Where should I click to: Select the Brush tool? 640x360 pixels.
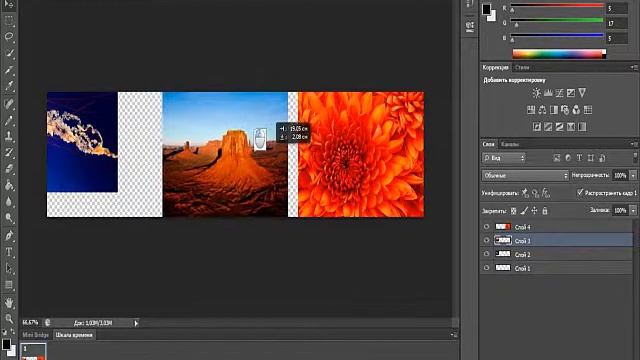(x=9, y=120)
